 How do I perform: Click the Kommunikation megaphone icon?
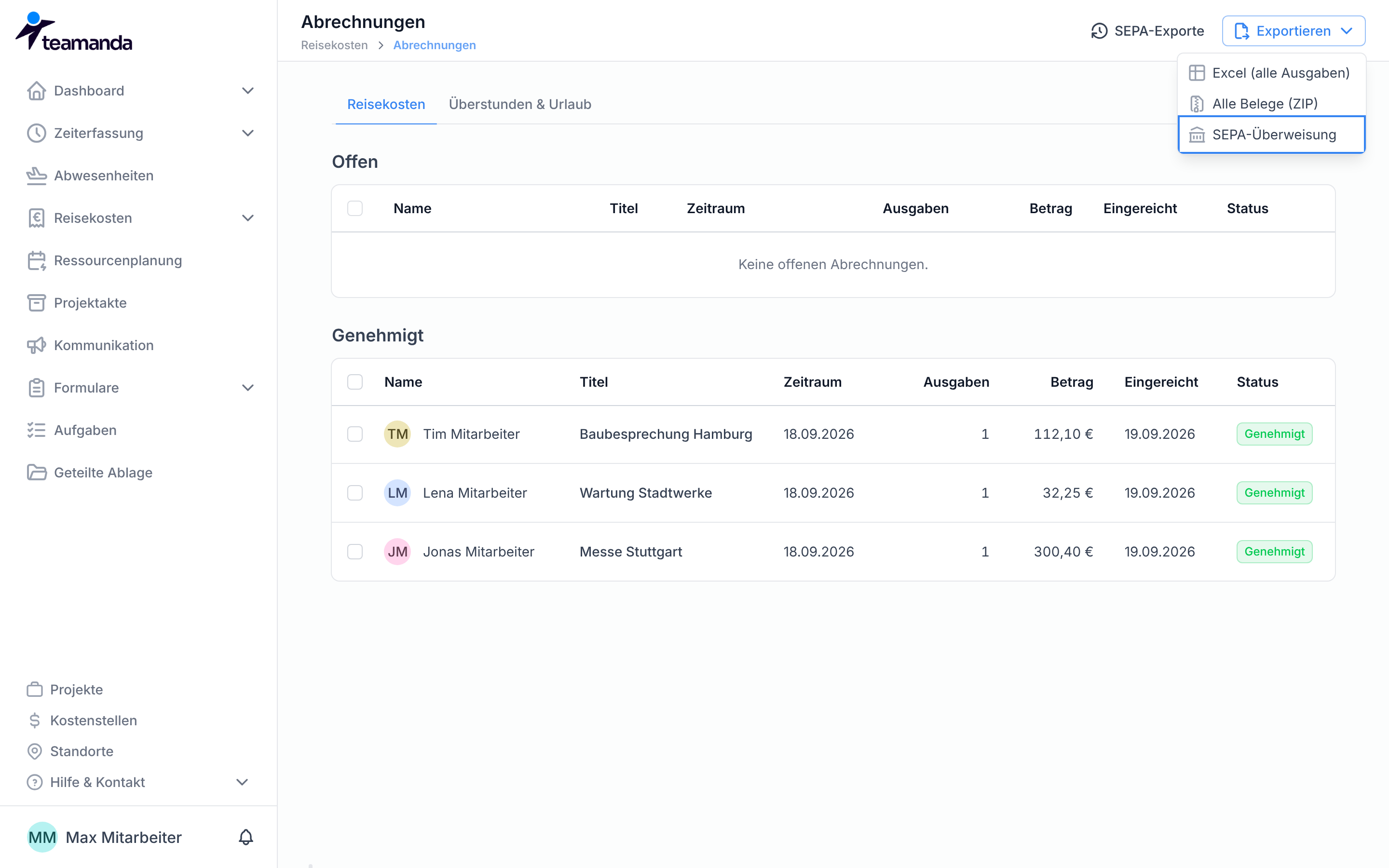pyautogui.click(x=36, y=346)
